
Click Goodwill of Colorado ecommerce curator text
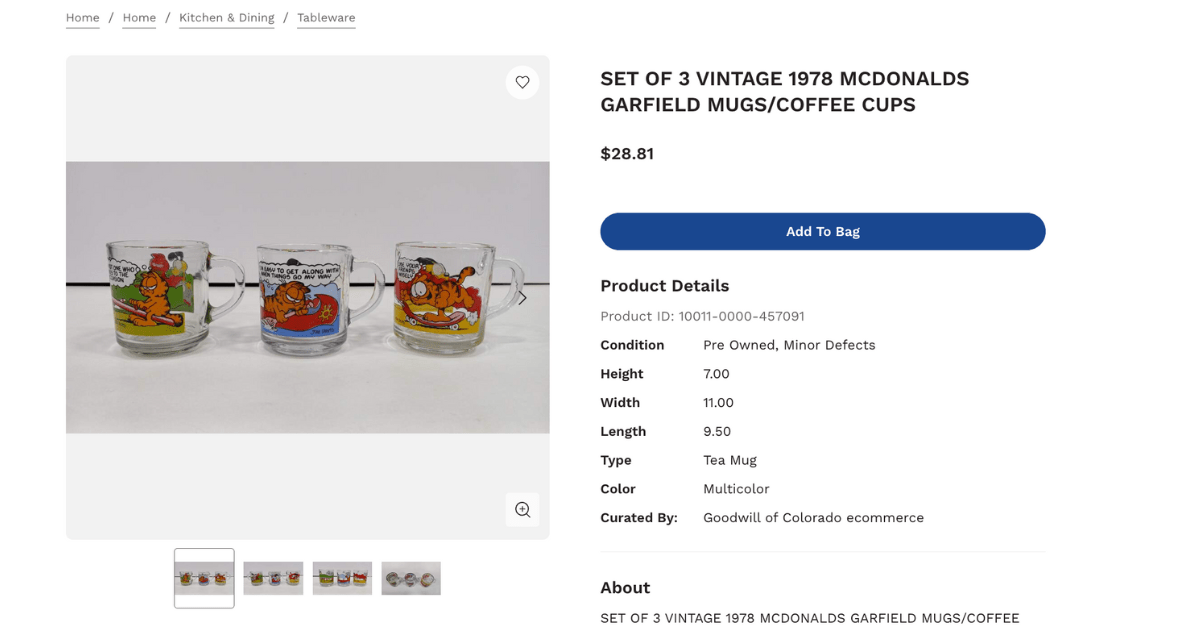coord(813,518)
